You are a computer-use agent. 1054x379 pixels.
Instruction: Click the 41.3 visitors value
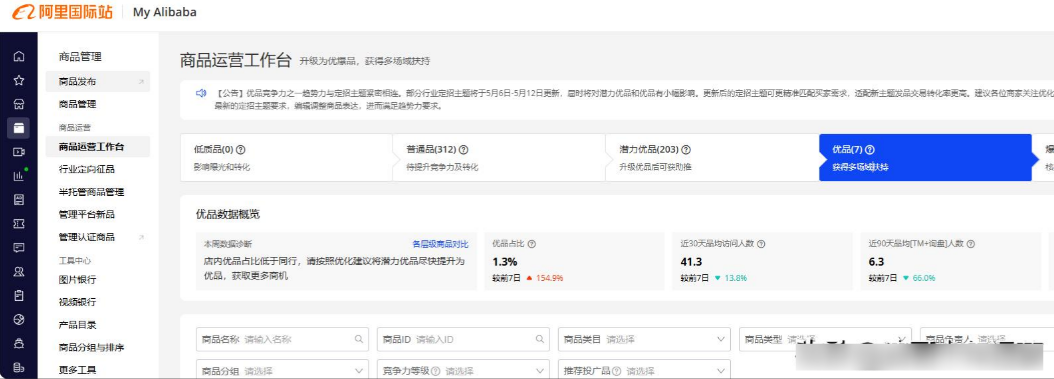point(691,261)
